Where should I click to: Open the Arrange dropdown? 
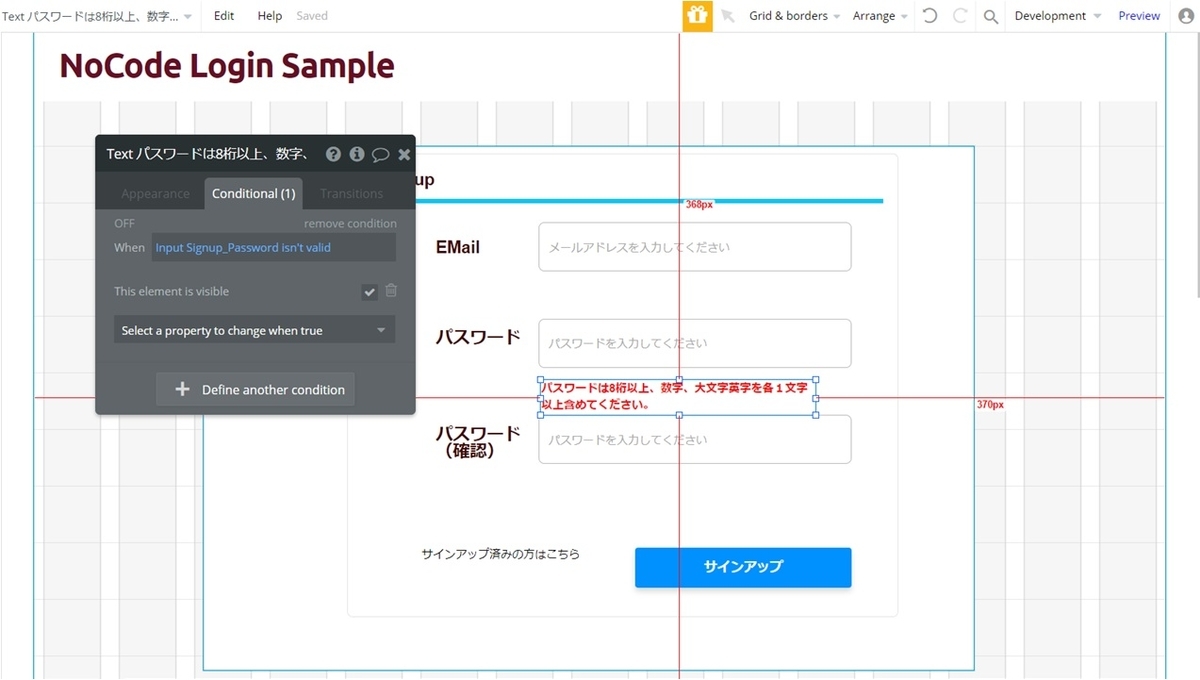point(876,15)
